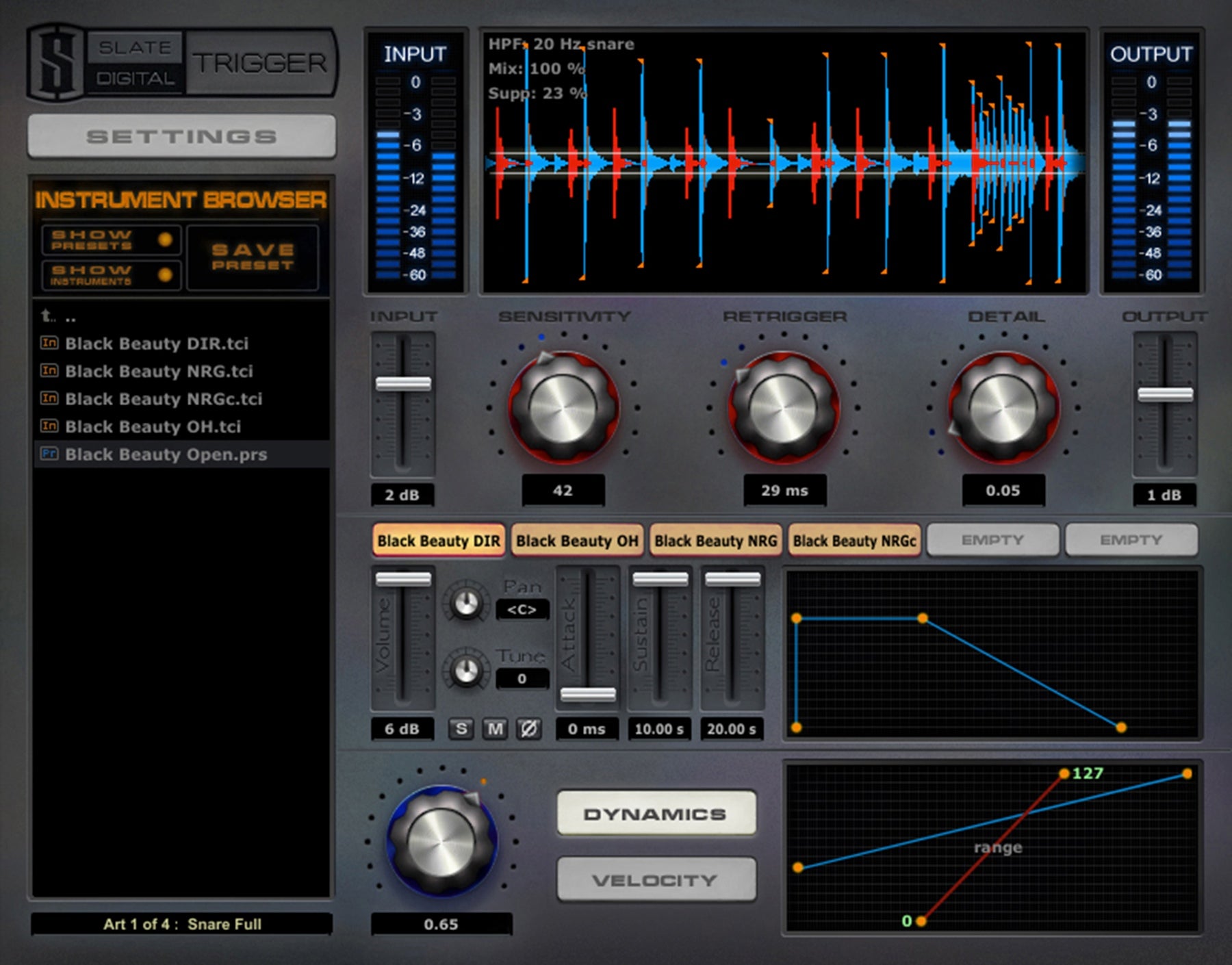
Task: Load Black Beauty Open.prs preset
Action: coord(166,454)
